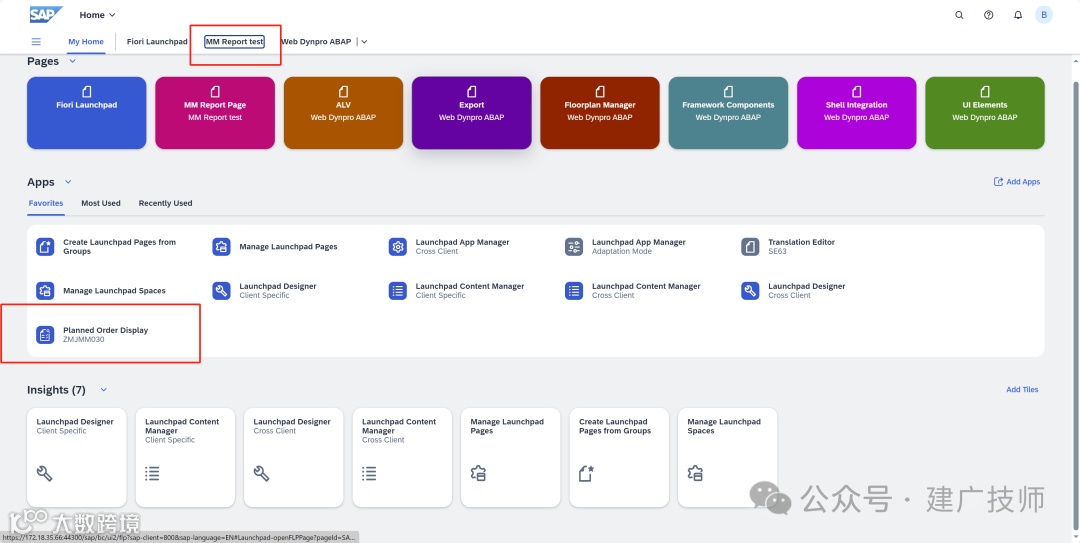1080x543 pixels.
Task: Select the Recently Used apps tab
Action: tap(165, 203)
